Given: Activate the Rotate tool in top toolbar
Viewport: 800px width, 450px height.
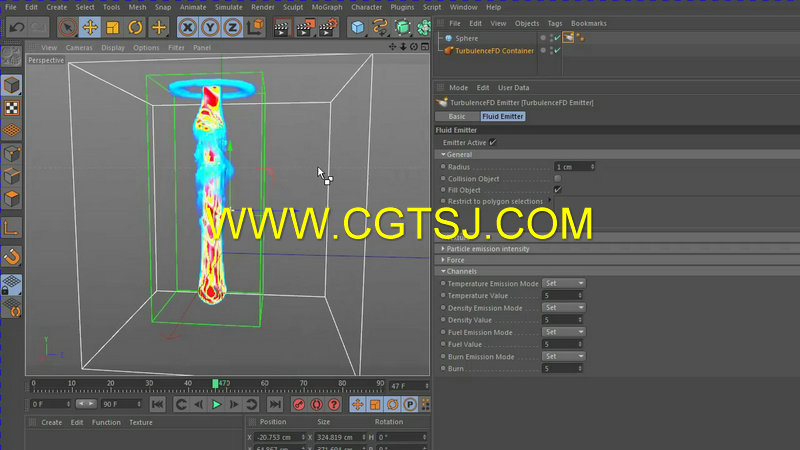Looking at the screenshot, I should pos(135,27).
